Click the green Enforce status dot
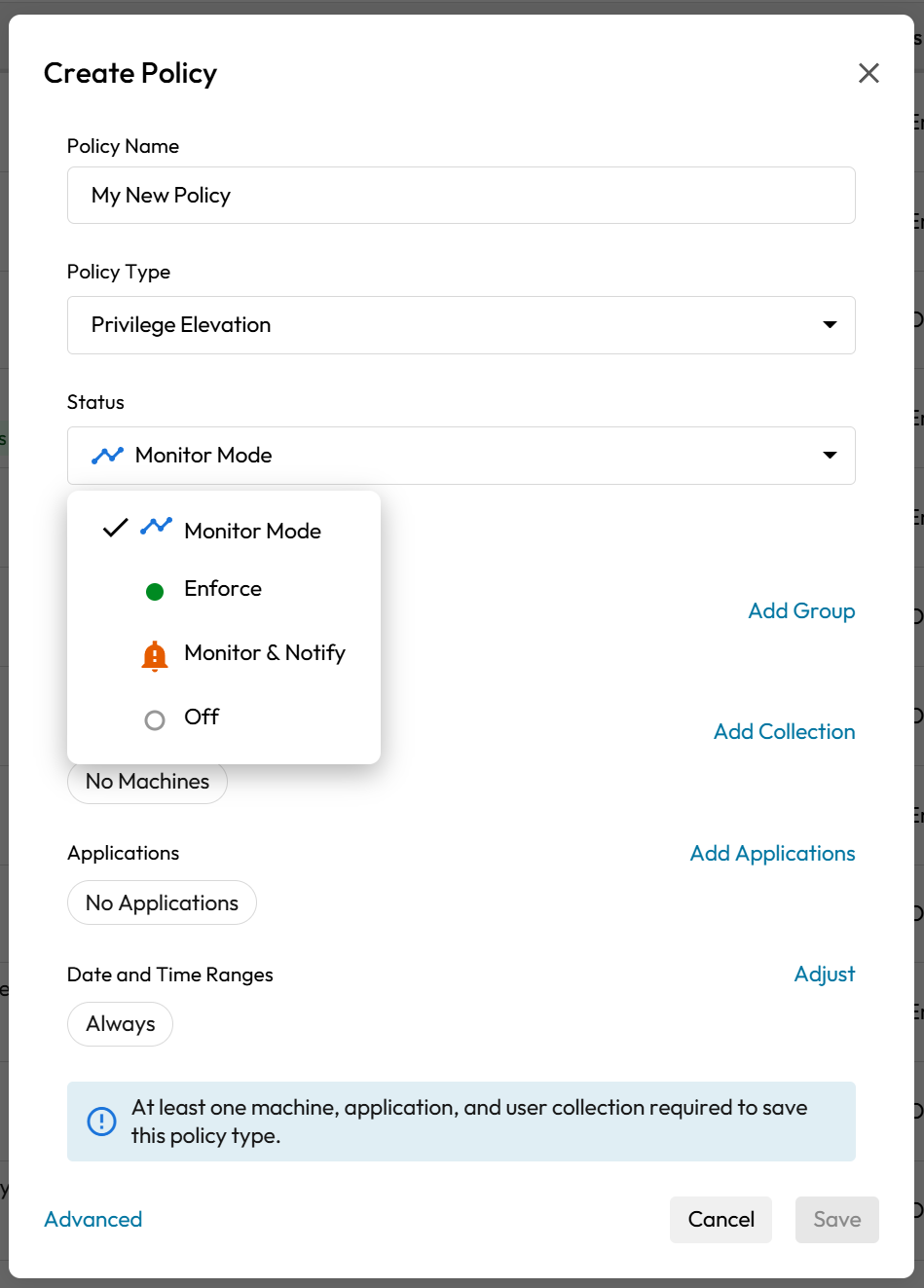 point(154,591)
